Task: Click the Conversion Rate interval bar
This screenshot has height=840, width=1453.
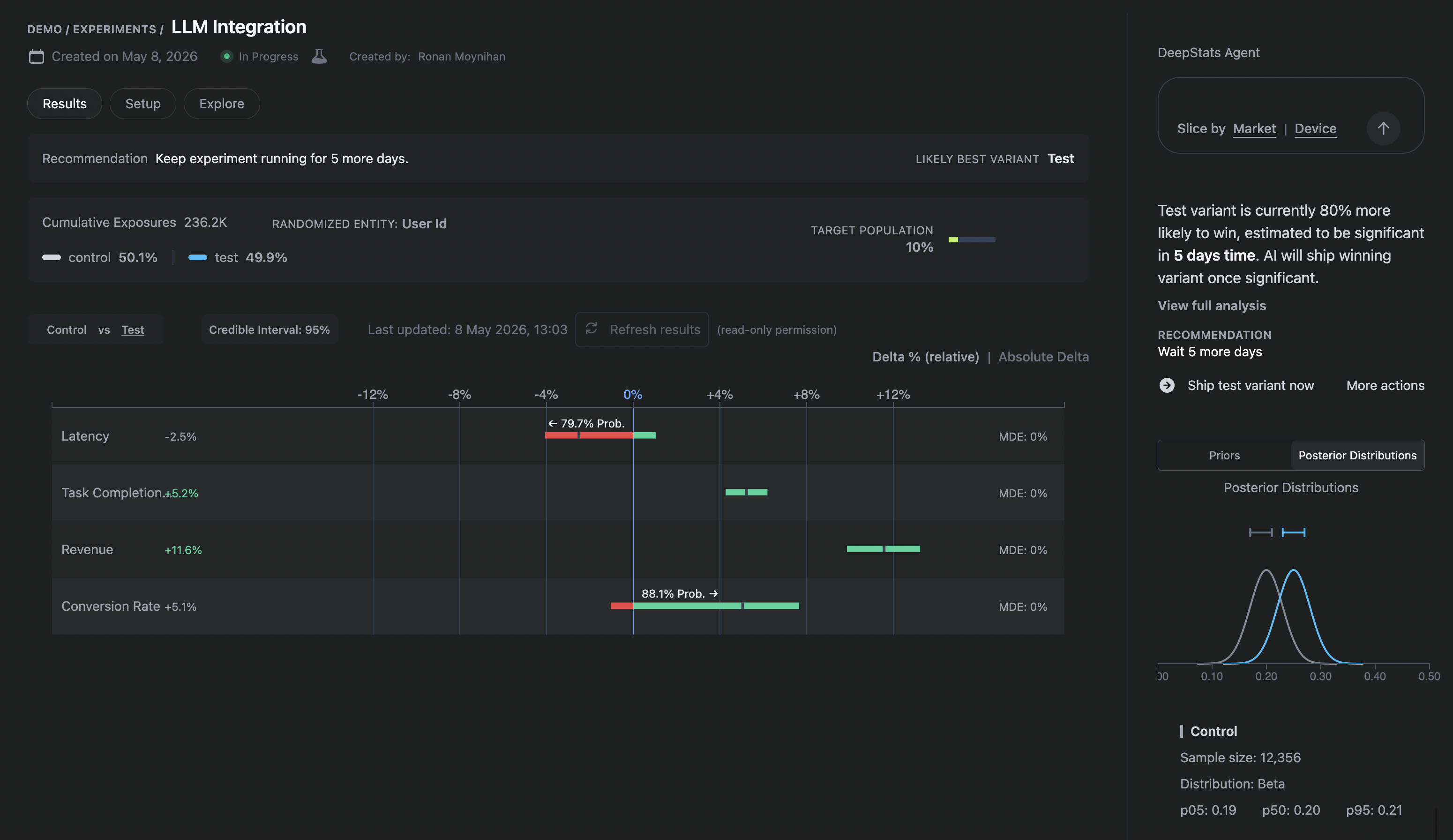Action: 704,605
